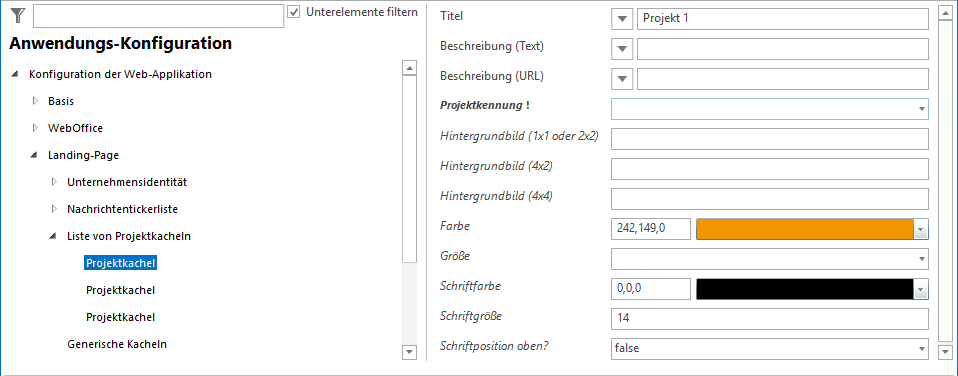Select Konfiguration der Web-Applikation item

120,75
